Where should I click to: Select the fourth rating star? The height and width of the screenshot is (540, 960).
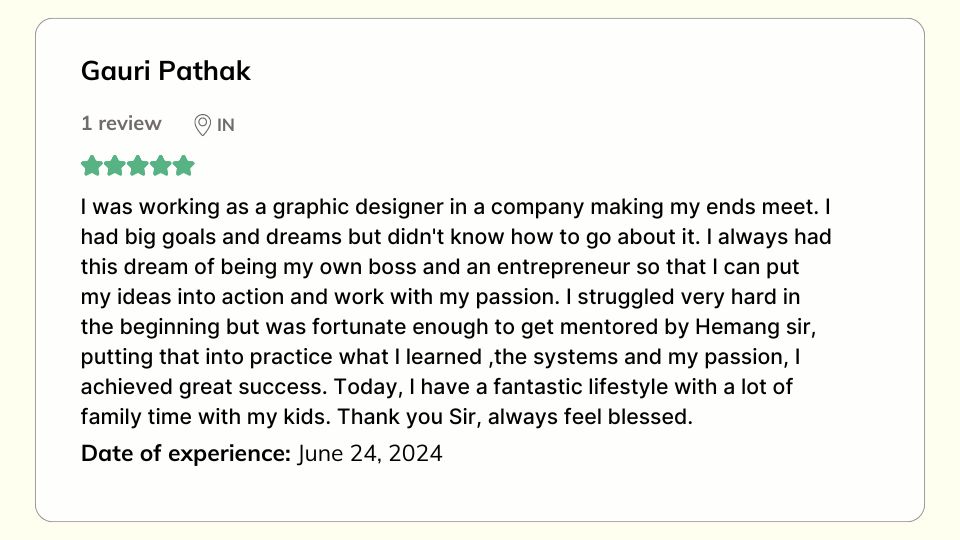point(161,166)
